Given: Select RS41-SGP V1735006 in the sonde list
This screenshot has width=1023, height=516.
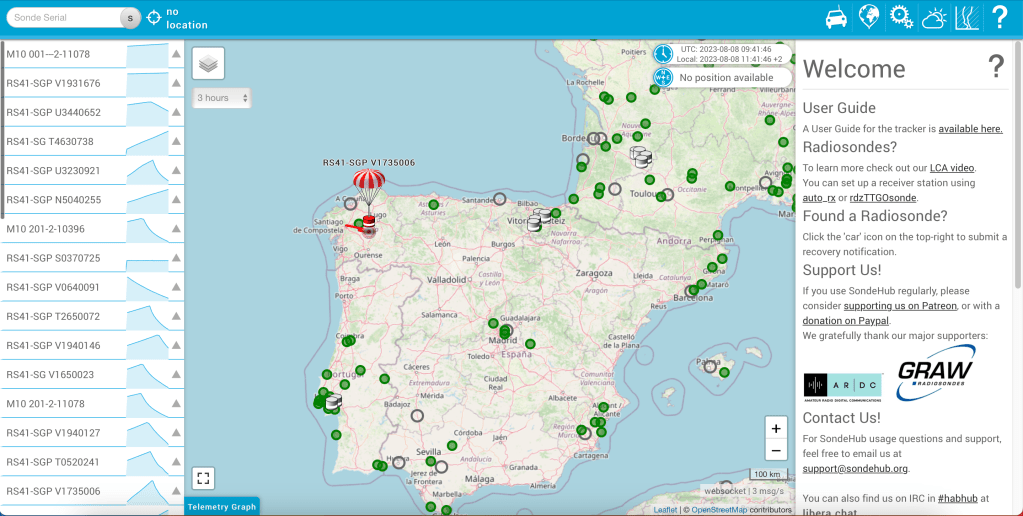Looking at the screenshot, I should click(x=54, y=491).
